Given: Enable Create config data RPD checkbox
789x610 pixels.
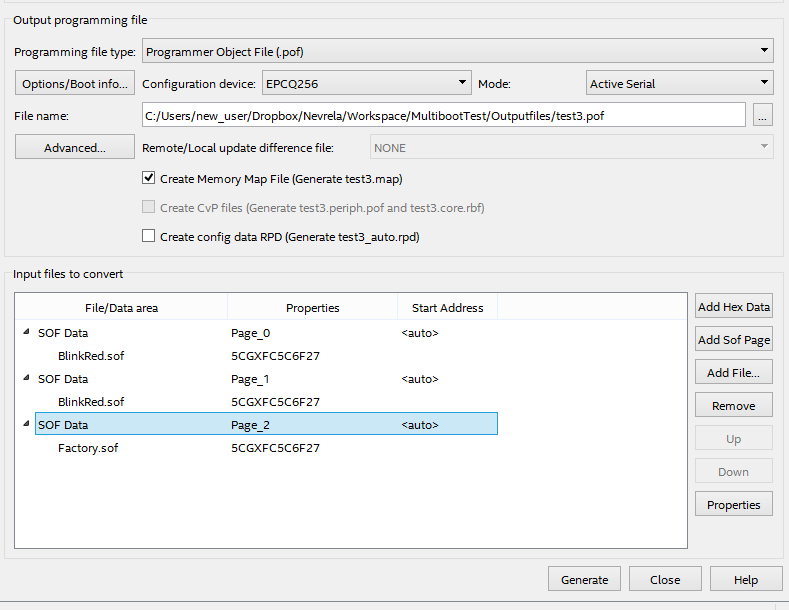Looking at the screenshot, I should (149, 237).
